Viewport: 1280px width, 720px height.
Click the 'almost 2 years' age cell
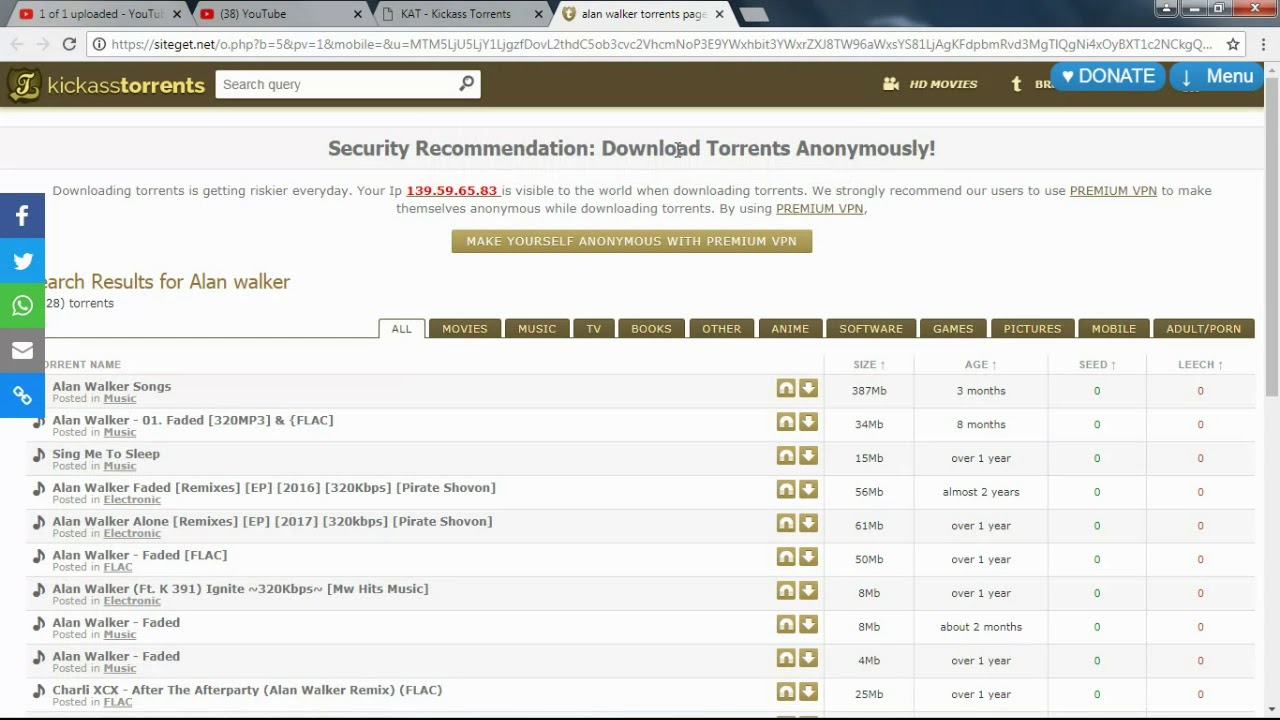(981, 492)
